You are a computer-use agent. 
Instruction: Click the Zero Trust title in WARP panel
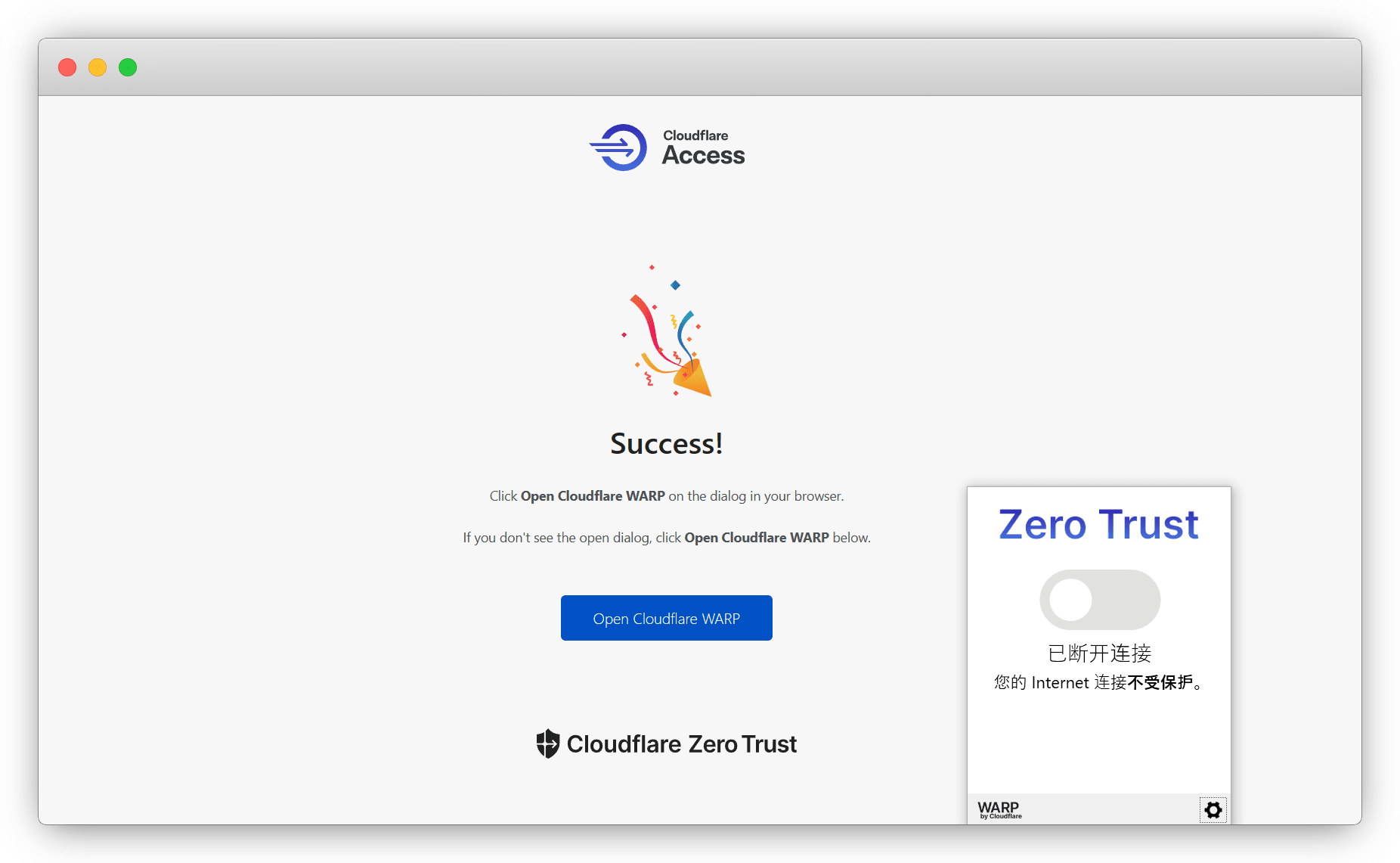(x=1098, y=524)
